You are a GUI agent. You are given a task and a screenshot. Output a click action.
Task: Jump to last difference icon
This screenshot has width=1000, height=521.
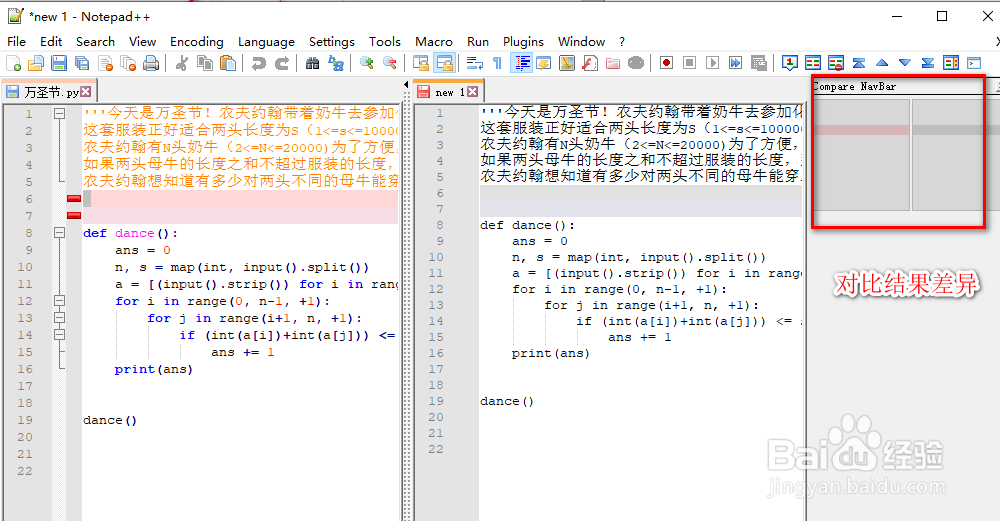928,62
